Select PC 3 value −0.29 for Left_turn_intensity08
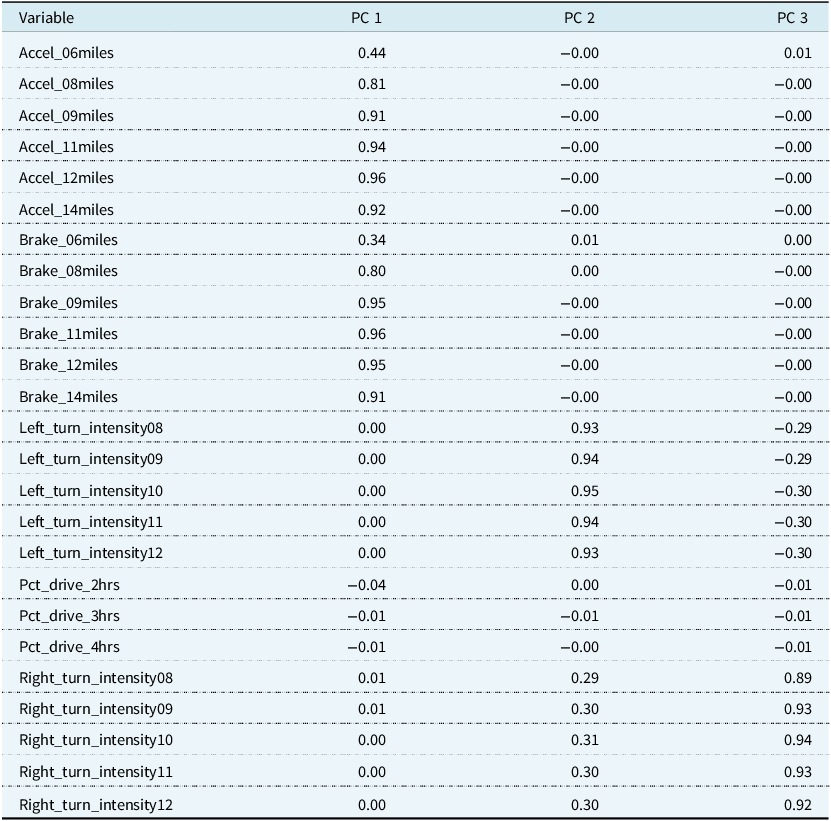Screen dimensions: 831x821 click(793, 428)
